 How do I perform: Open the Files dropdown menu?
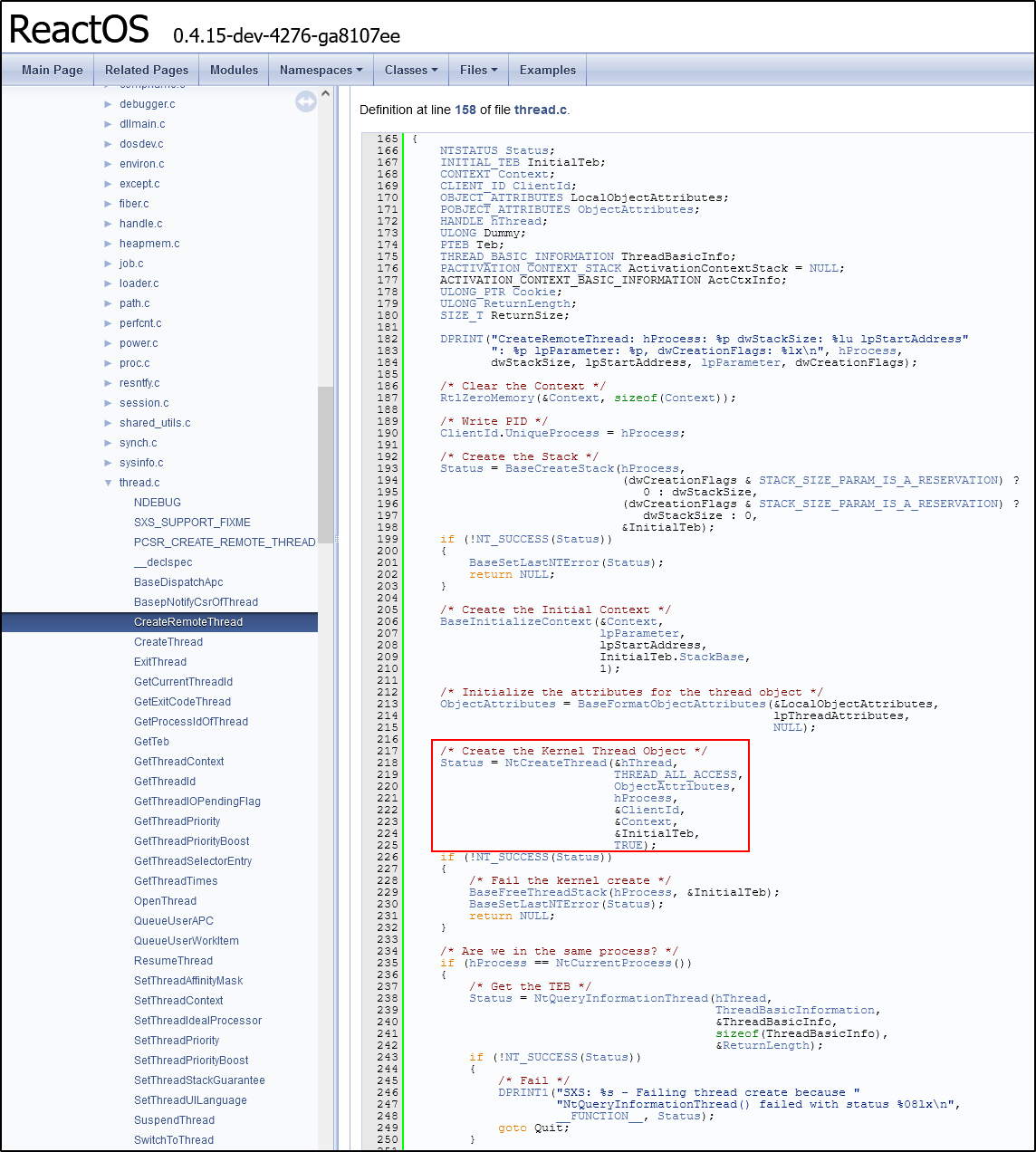(x=478, y=70)
